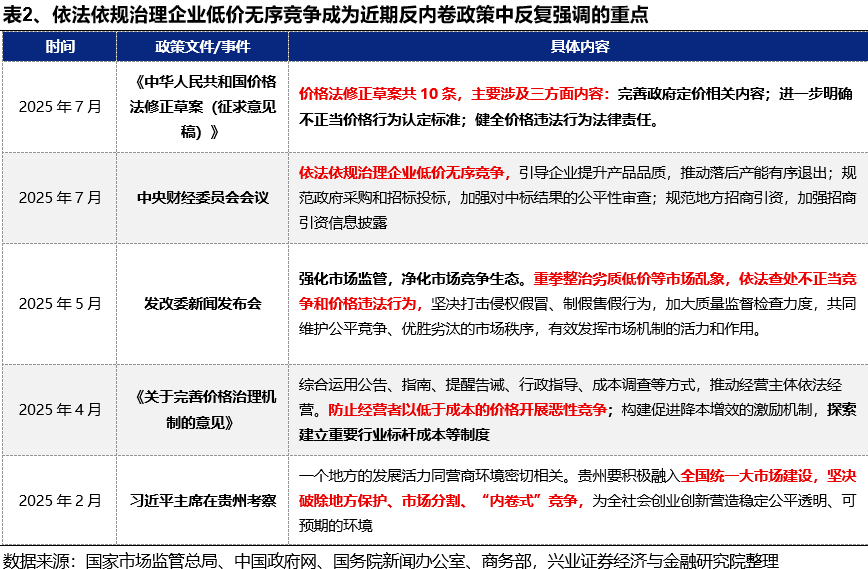
Task: Click red text 防止经营者以低于成本的价格开展恶性竞争
Action: [468, 410]
